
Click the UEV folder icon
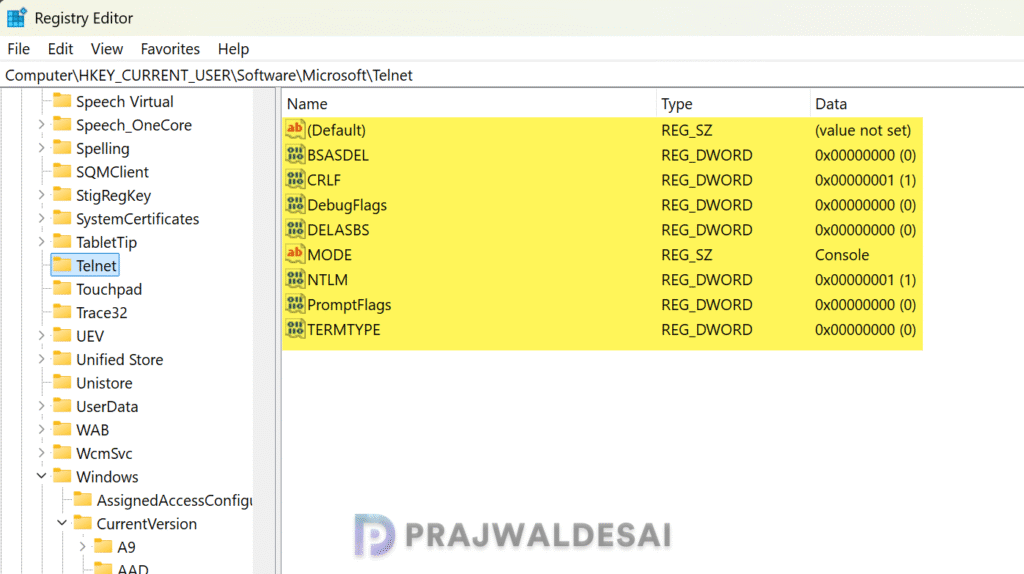coord(62,336)
